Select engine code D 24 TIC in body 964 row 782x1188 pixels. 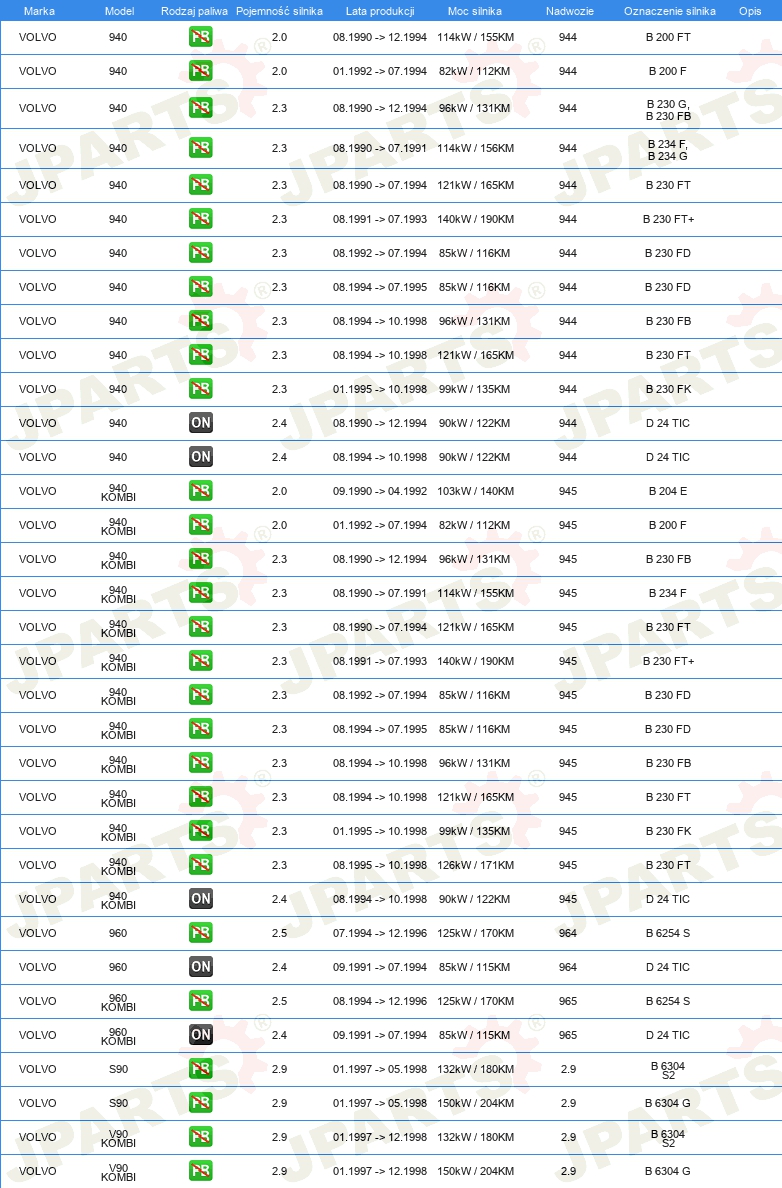[x=668, y=967]
